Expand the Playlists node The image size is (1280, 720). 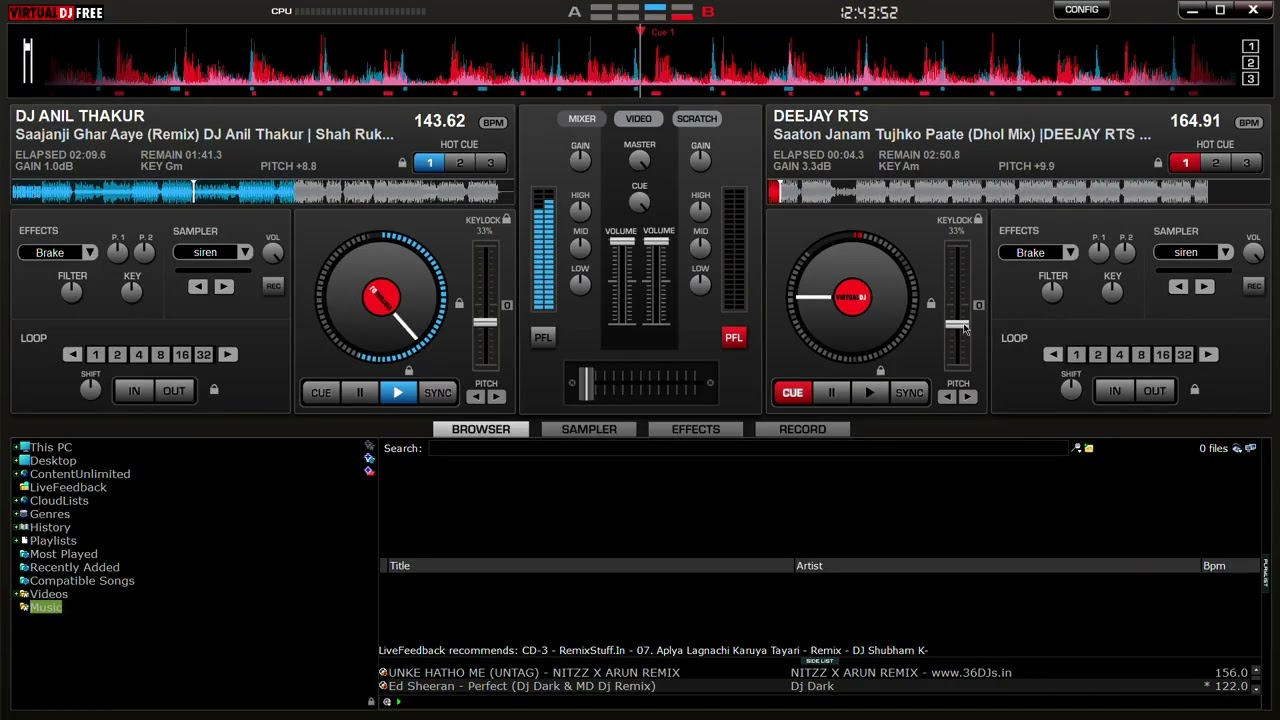(16, 541)
